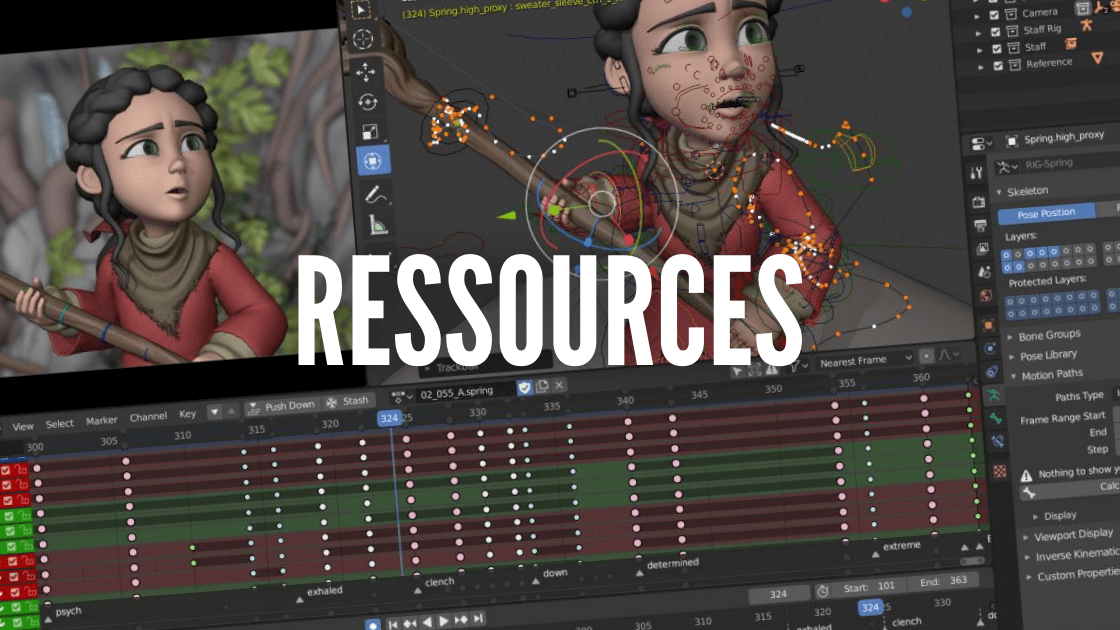Open the Marker menu

click(101, 421)
